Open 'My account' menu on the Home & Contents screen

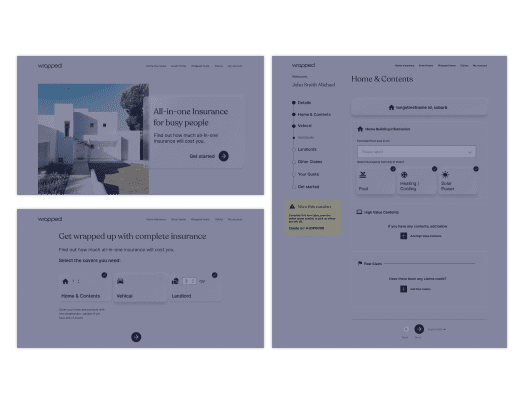pyautogui.click(x=480, y=65)
